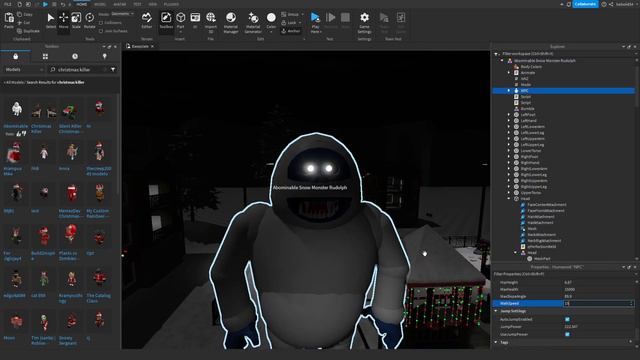Switch to the TEST ribbon tab
Screen dimensions: 640x360
137,4
